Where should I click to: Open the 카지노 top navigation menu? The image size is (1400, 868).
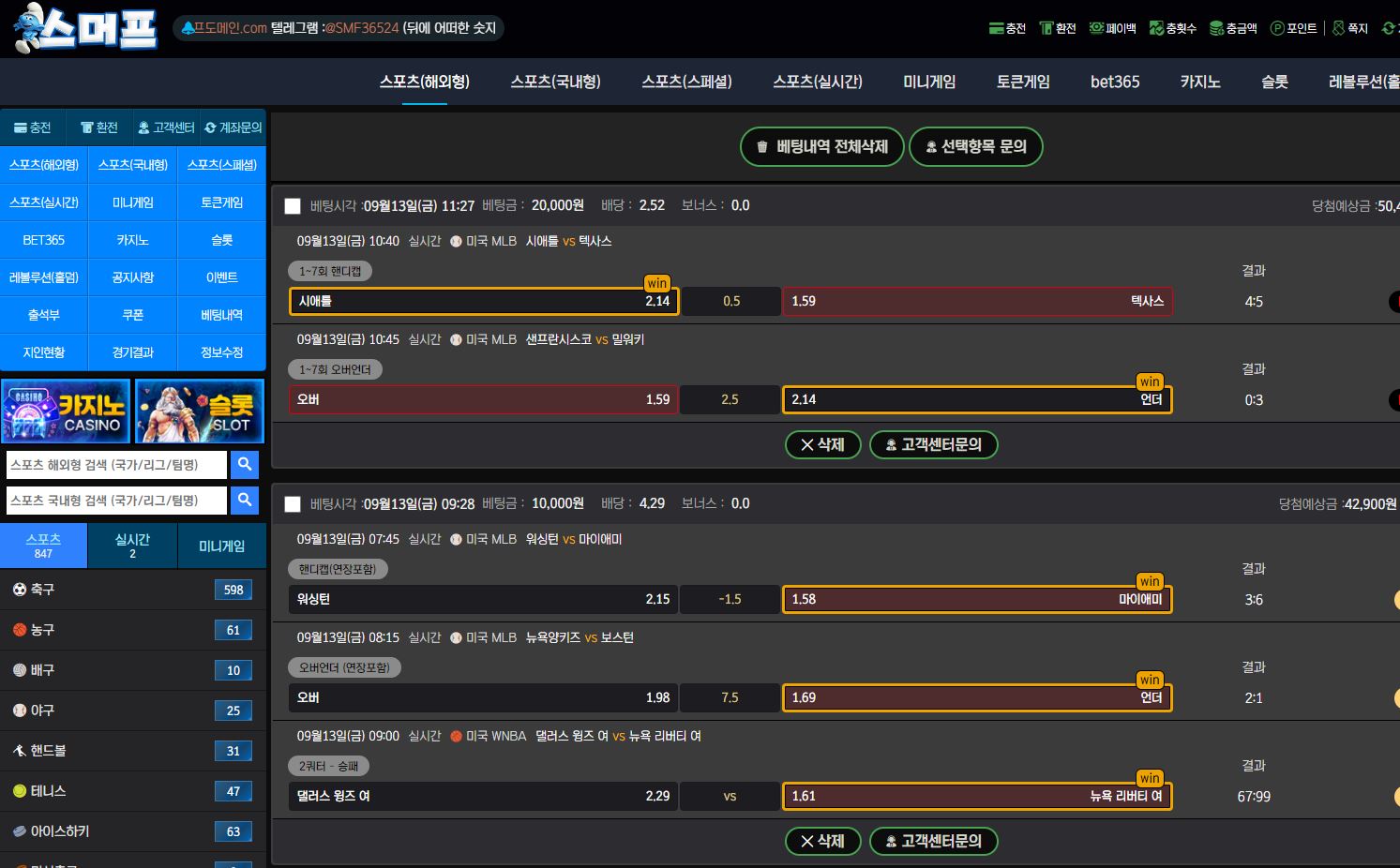(1199, 82)
